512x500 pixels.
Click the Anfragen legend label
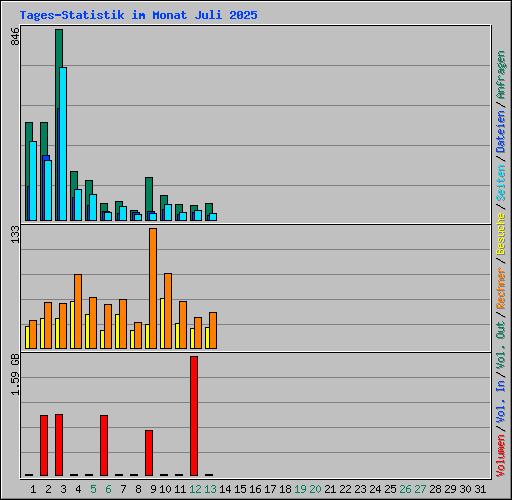[x=501, y=75]
